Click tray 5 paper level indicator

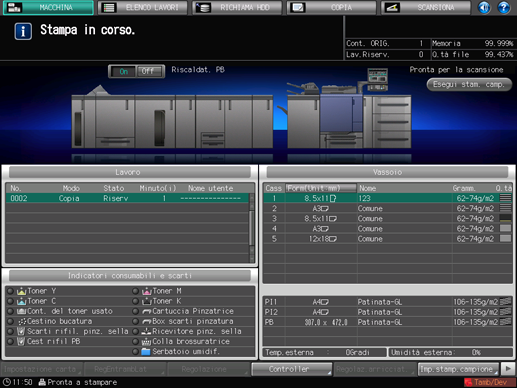505,239
